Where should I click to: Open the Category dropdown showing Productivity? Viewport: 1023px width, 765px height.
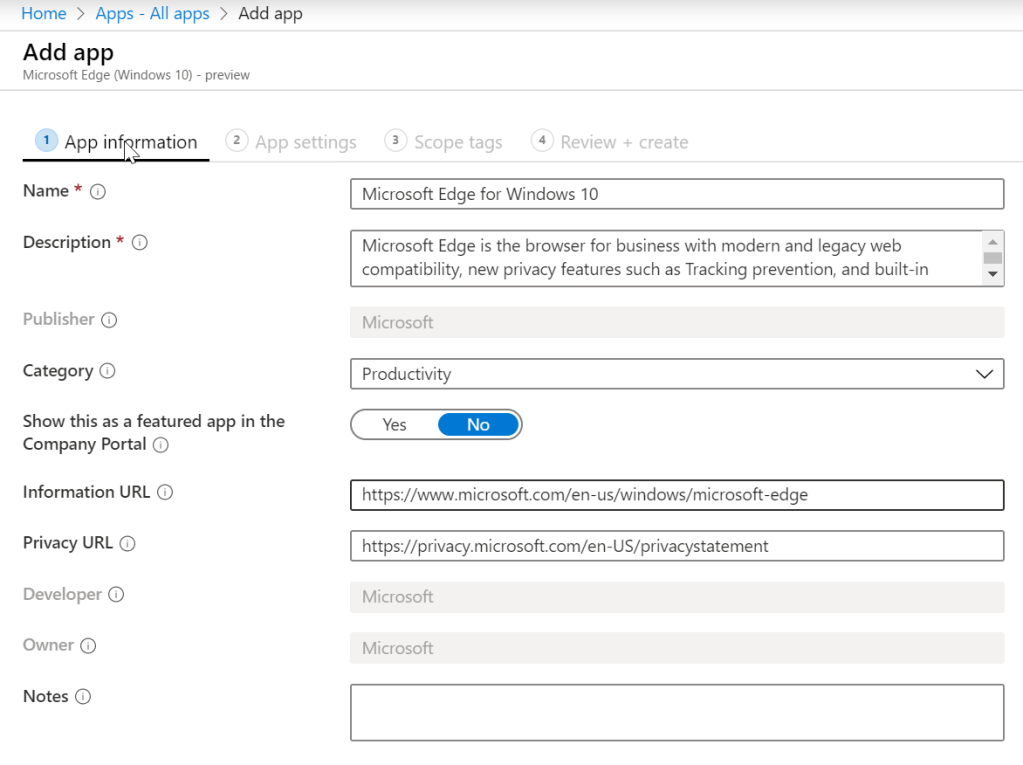(676, 374)
